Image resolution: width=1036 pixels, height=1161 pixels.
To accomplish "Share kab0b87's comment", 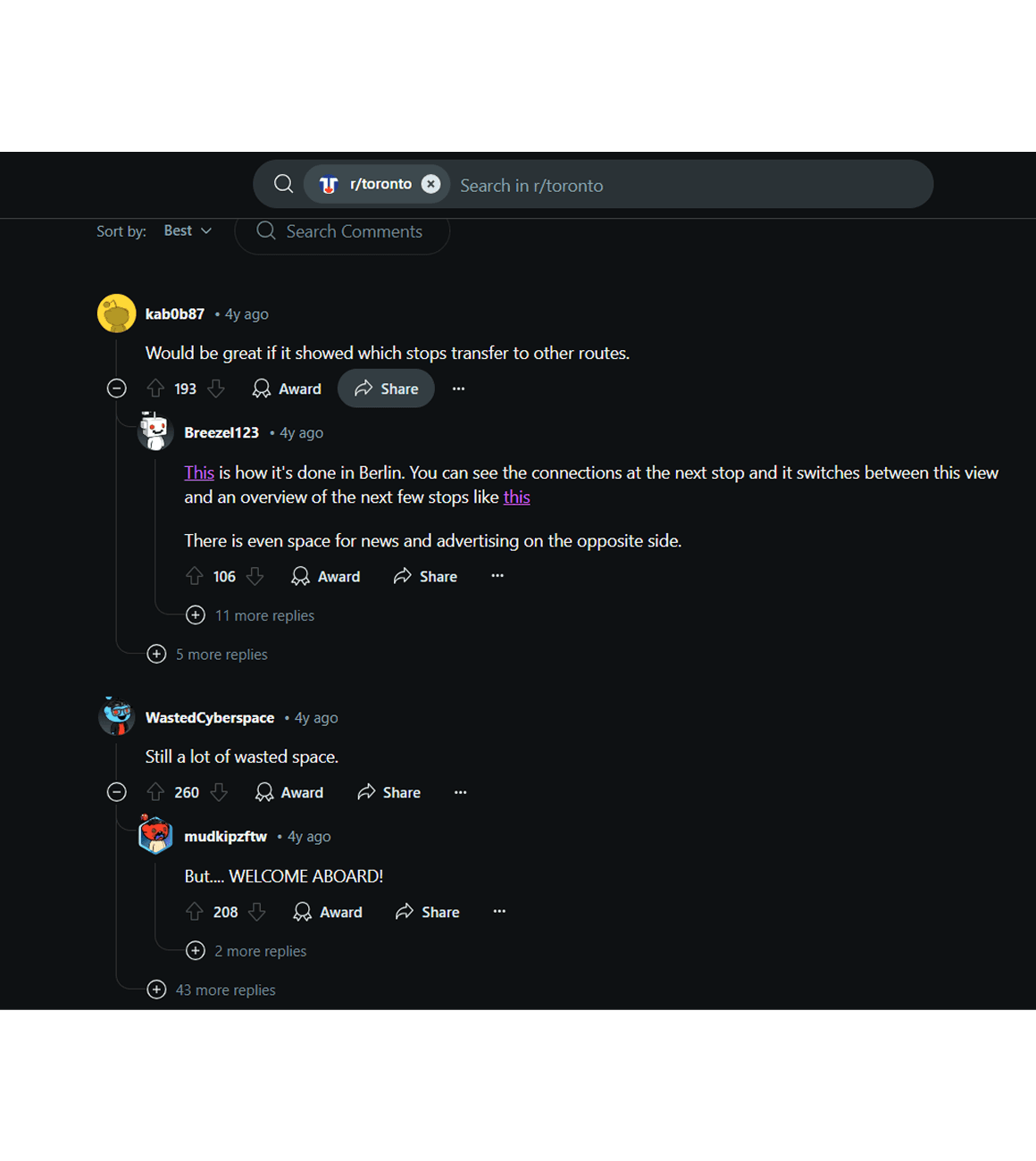I will point(386,388).
